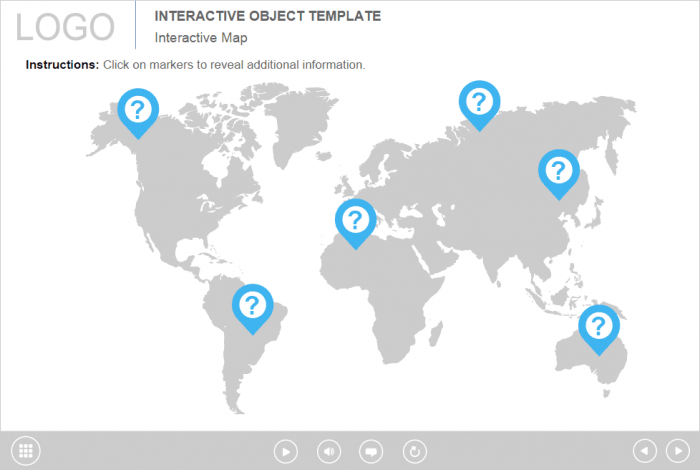
Task: Mute audio using the speaker icon
Action: 328,451
